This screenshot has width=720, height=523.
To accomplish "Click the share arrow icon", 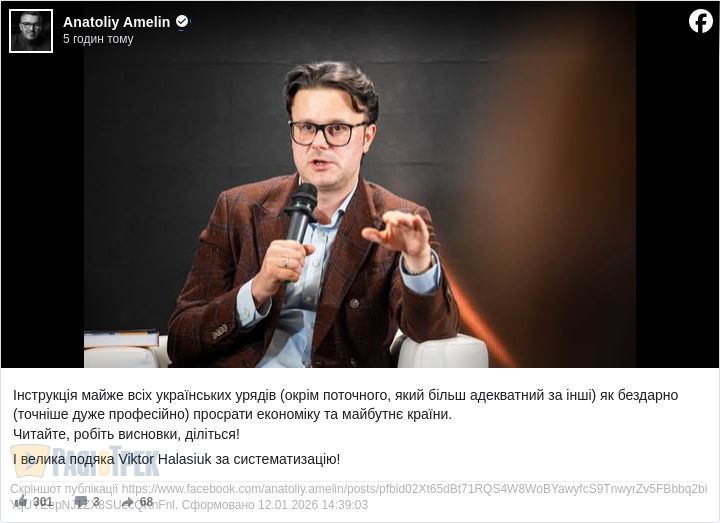I will pyautogui.click(x=128, y=502).
